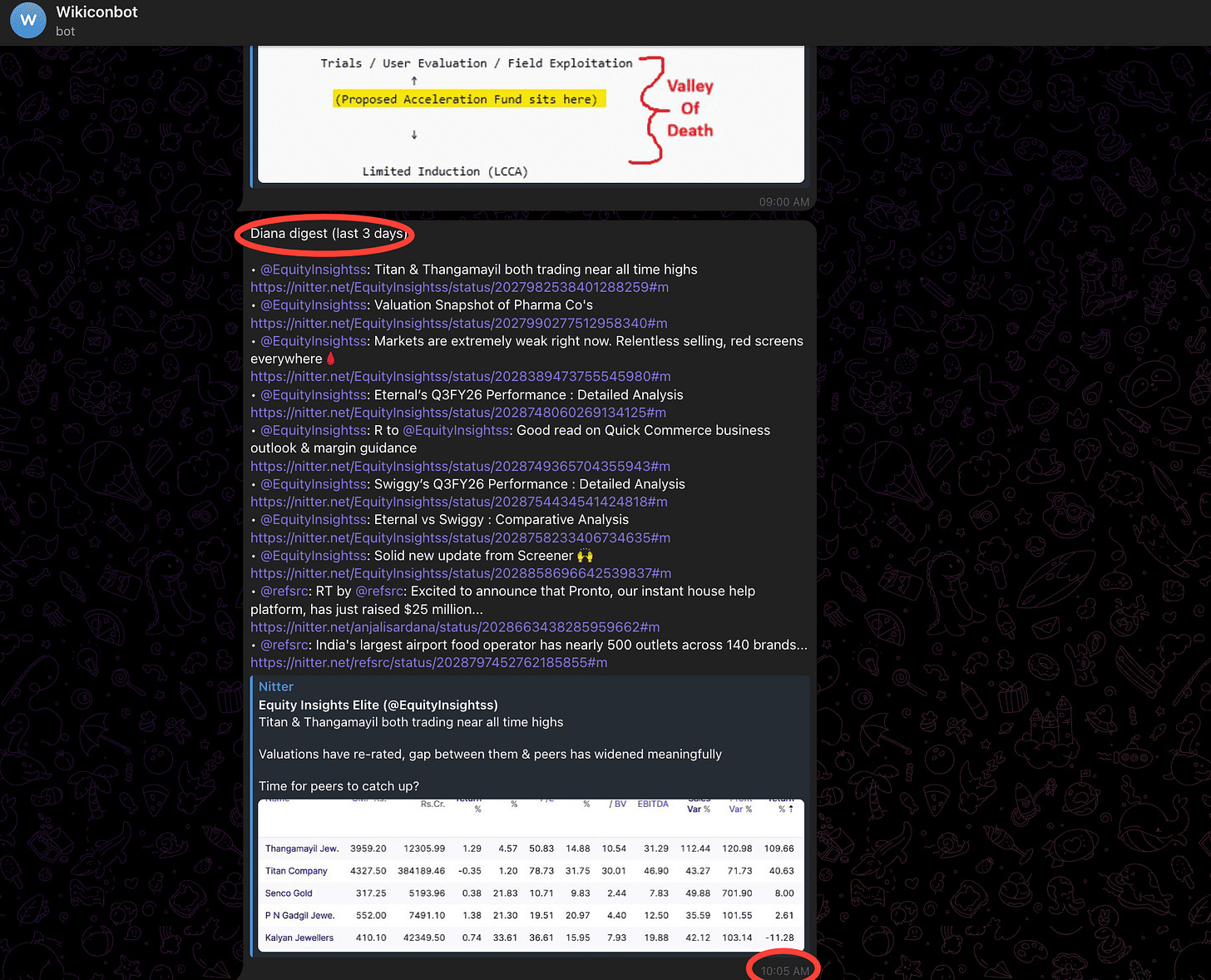Image resolution: width=1211 pixels, height=980 pixels.
Task: Click 'Kalyan Jewellers' row in table
Action: coord(531,938)
